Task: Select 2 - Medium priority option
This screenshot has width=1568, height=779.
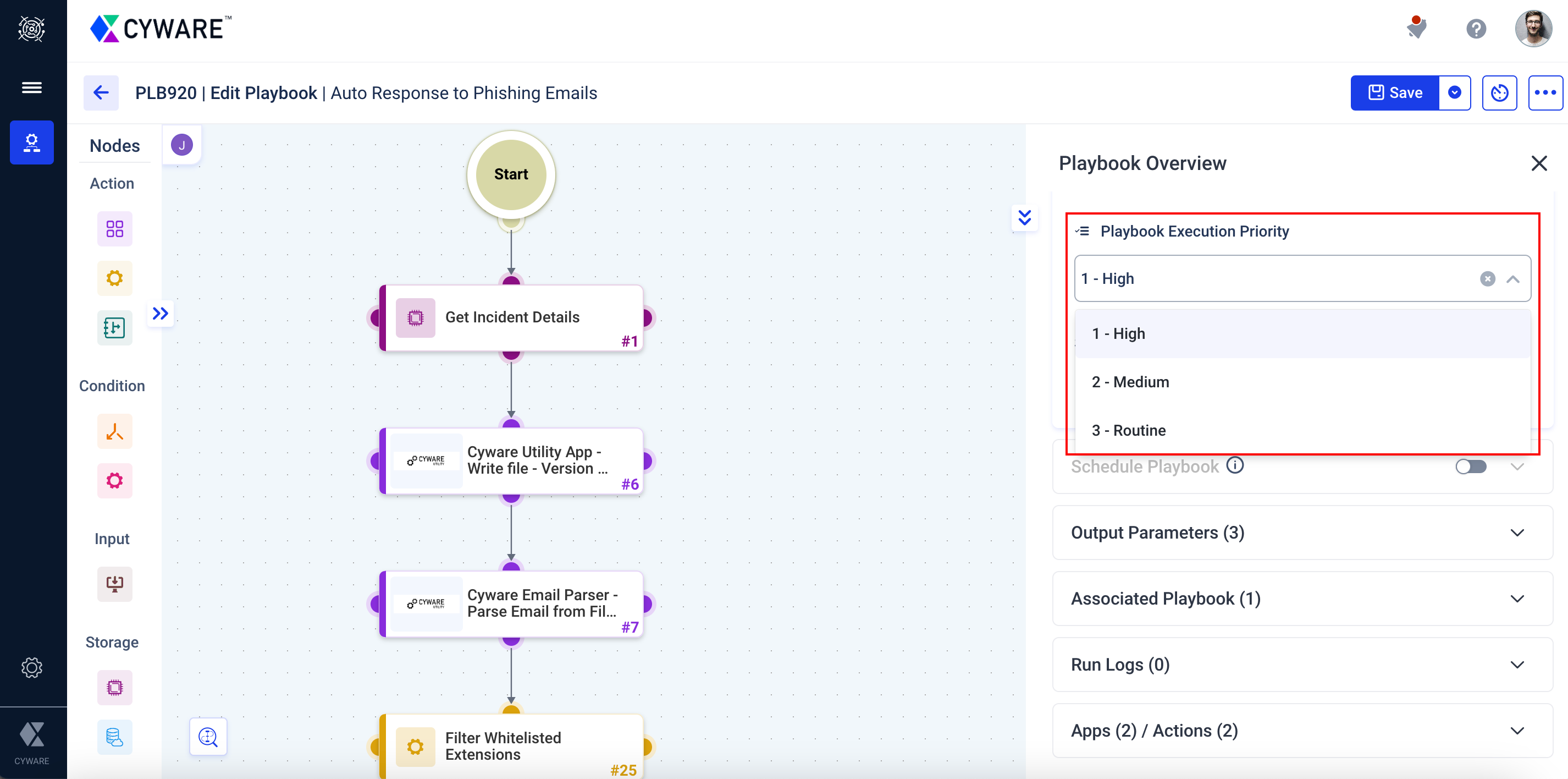Action: point(1130,382)
